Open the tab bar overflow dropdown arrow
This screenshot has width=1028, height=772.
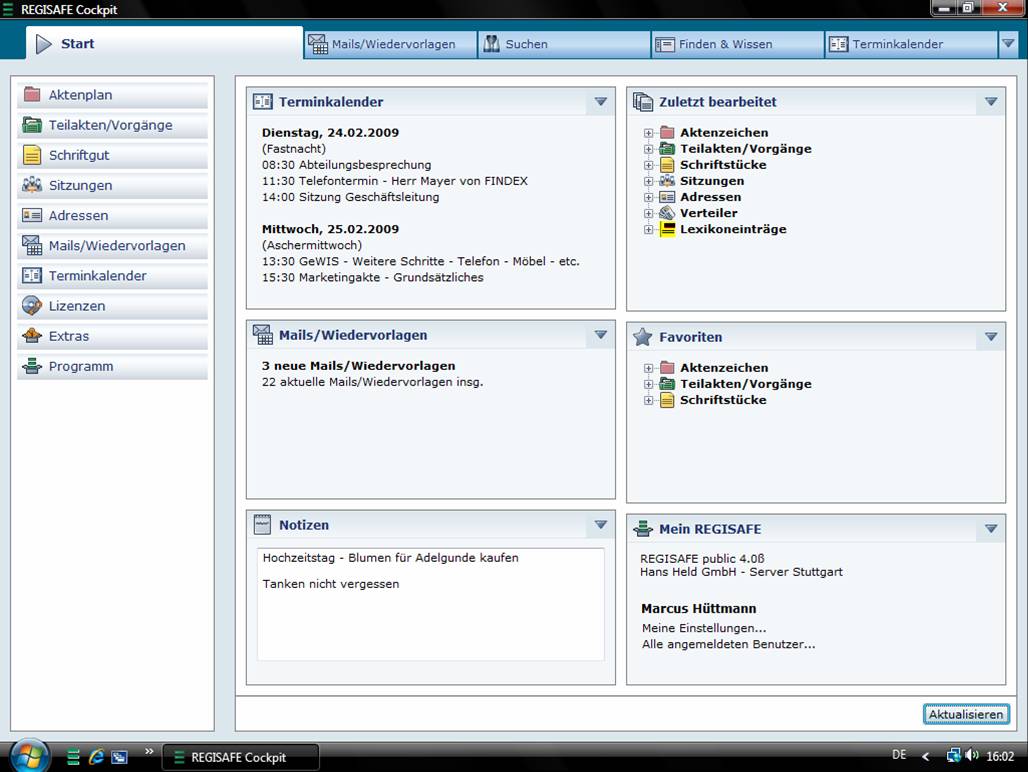pos(1008,44)
